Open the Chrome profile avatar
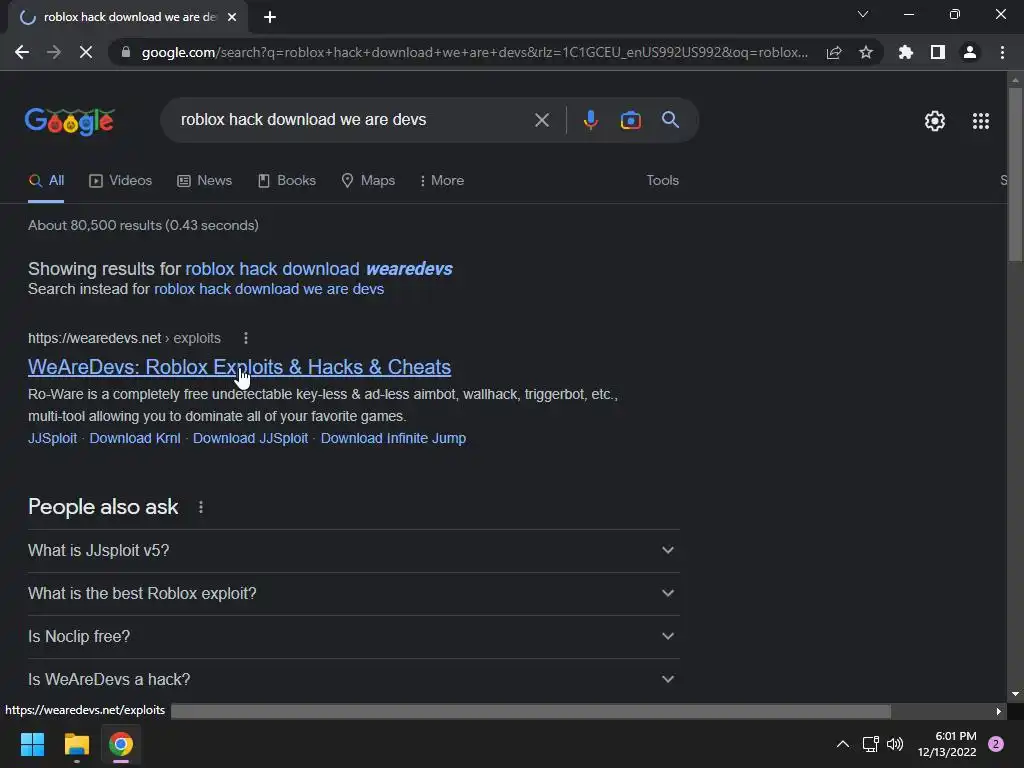 click(x=970, y=52)
